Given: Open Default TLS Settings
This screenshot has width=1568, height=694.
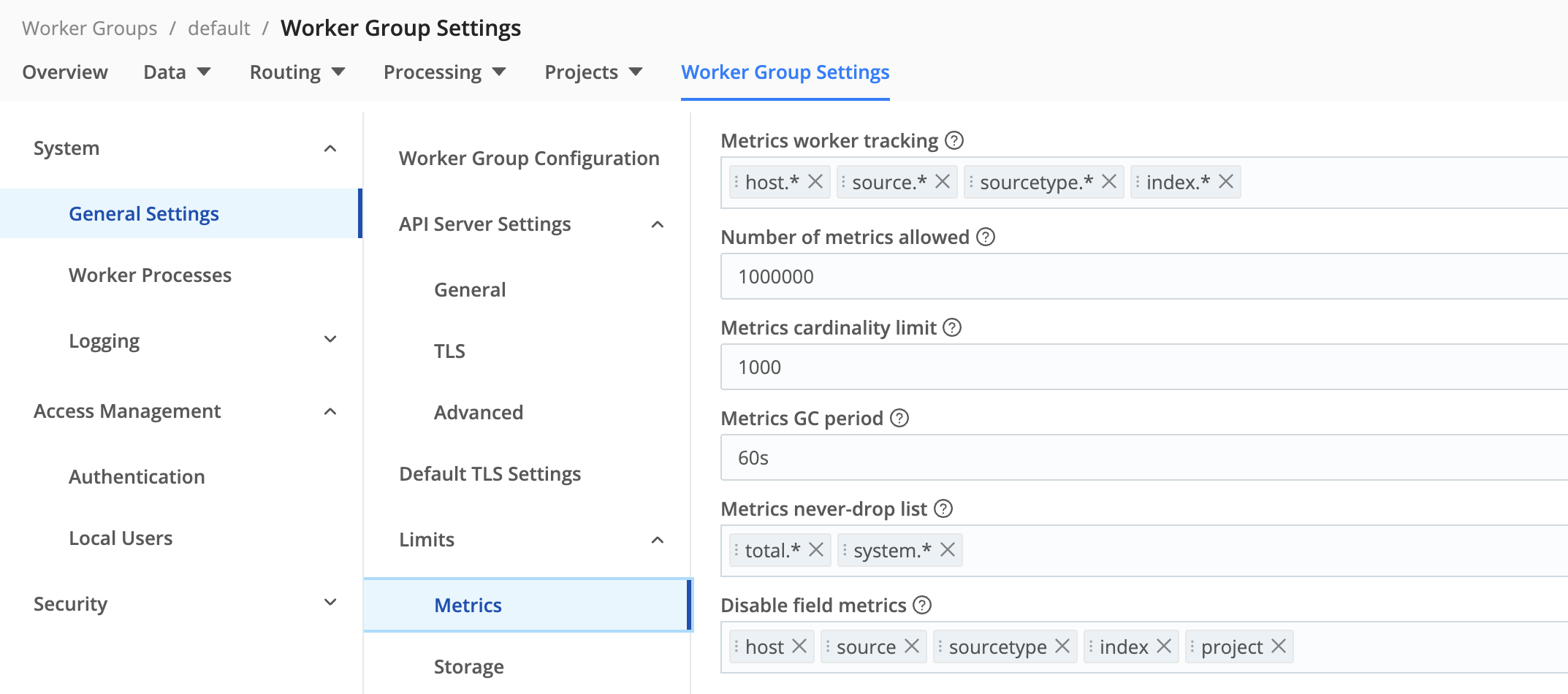Looking at the screenshot, I should 490,473.
